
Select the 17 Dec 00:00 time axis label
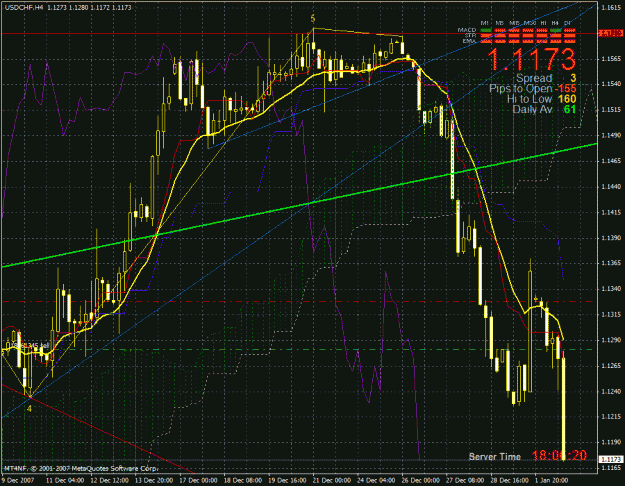199,480
